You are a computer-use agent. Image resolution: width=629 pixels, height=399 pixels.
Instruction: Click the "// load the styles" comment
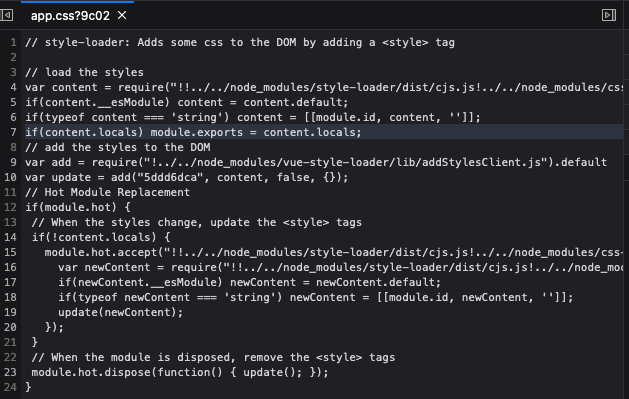click(x=84, y=73)
